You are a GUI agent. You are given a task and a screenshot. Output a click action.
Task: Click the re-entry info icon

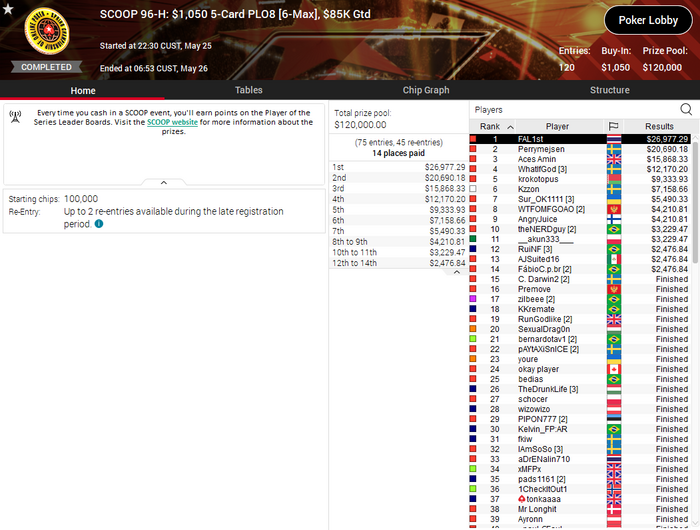[99, 224]
